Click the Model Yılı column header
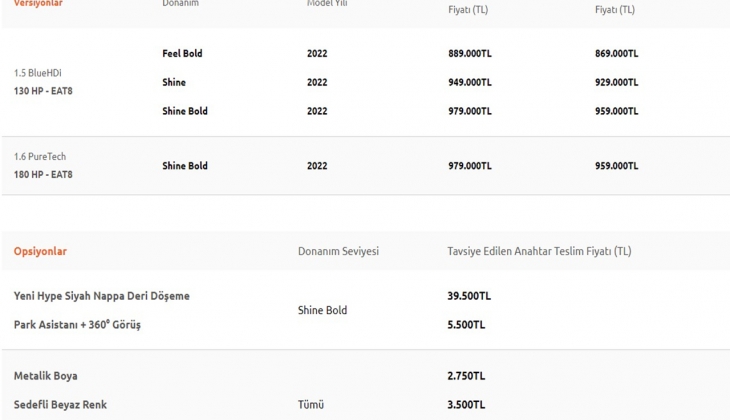Screen dimensions: 730x420 pyautogui.click(x=326, y=4)
